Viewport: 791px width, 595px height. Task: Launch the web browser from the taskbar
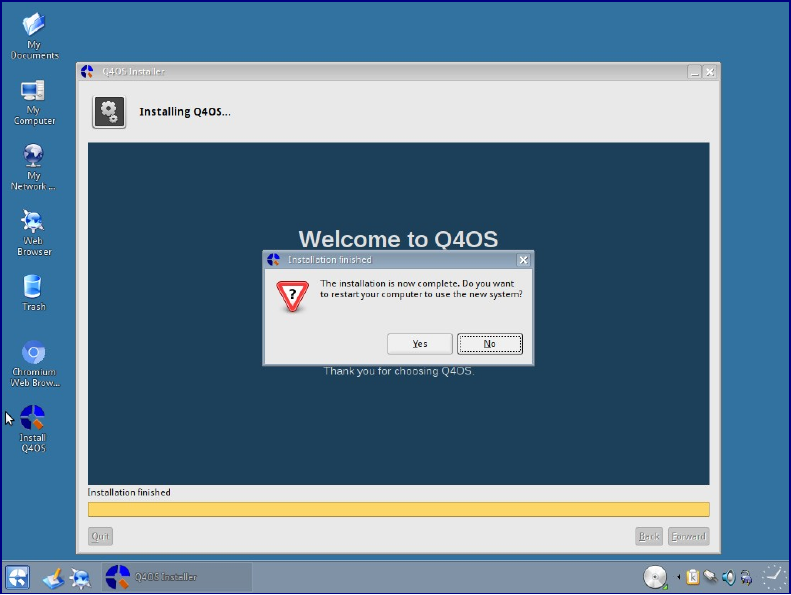point(80,578)
